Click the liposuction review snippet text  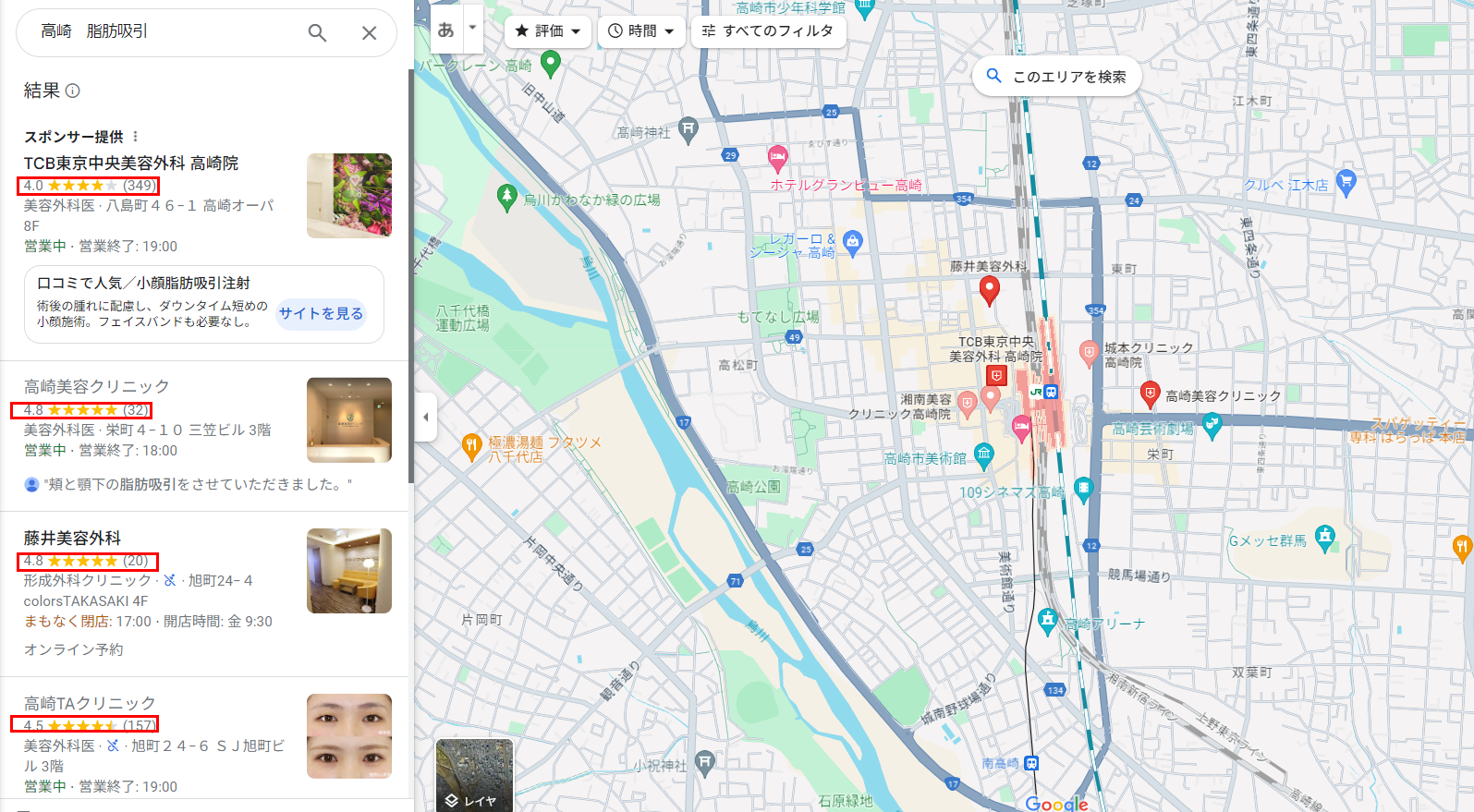tap(198, 484)
